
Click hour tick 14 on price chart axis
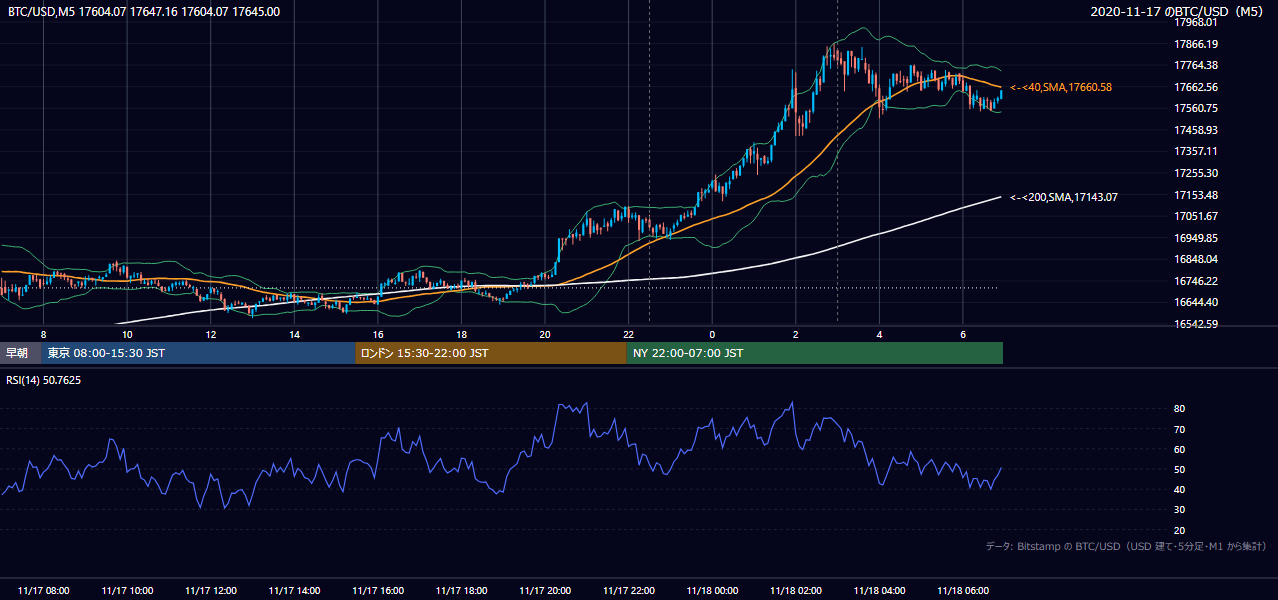pyautogui.click(x=294, y=334)
